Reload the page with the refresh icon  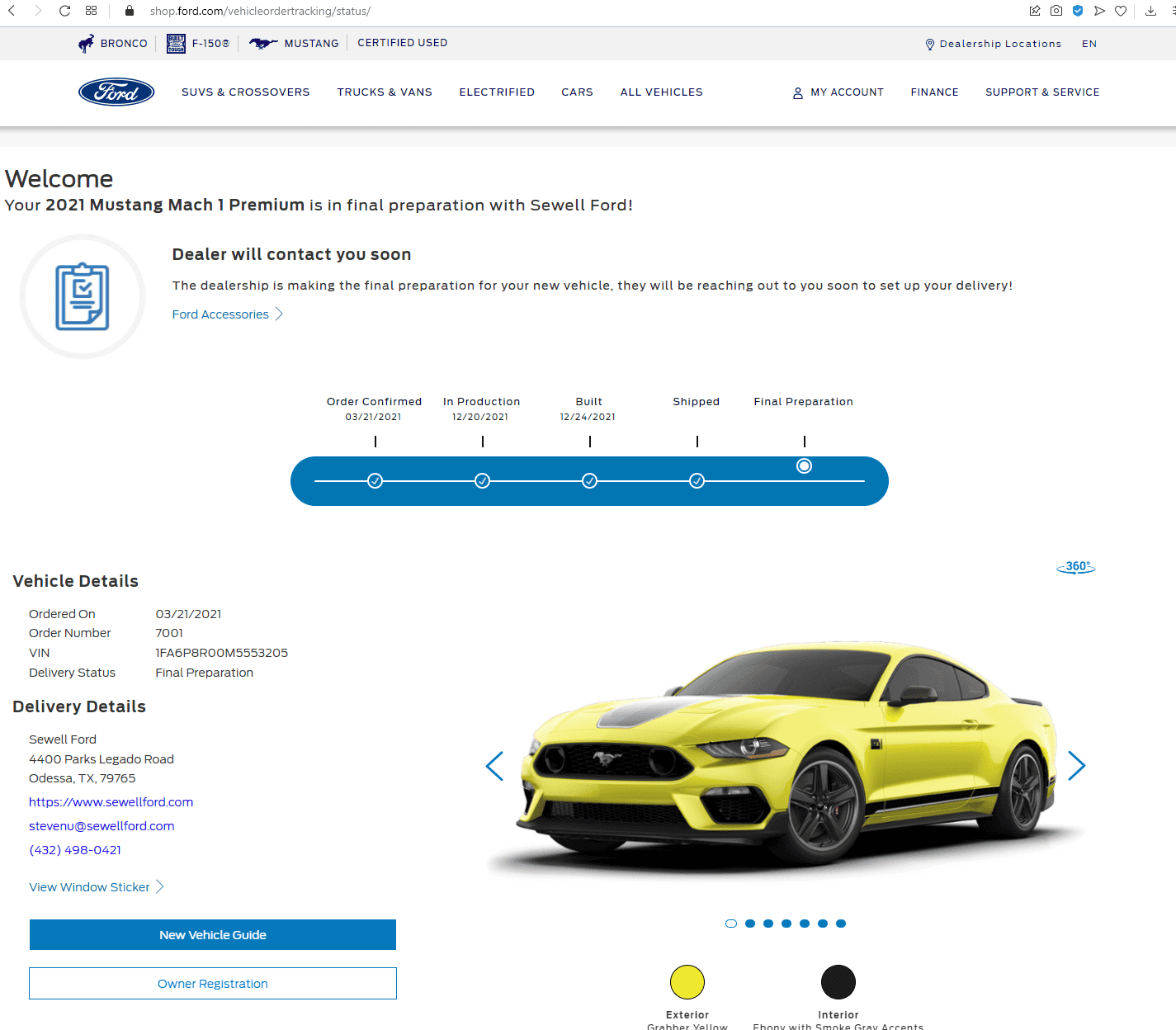64,11
